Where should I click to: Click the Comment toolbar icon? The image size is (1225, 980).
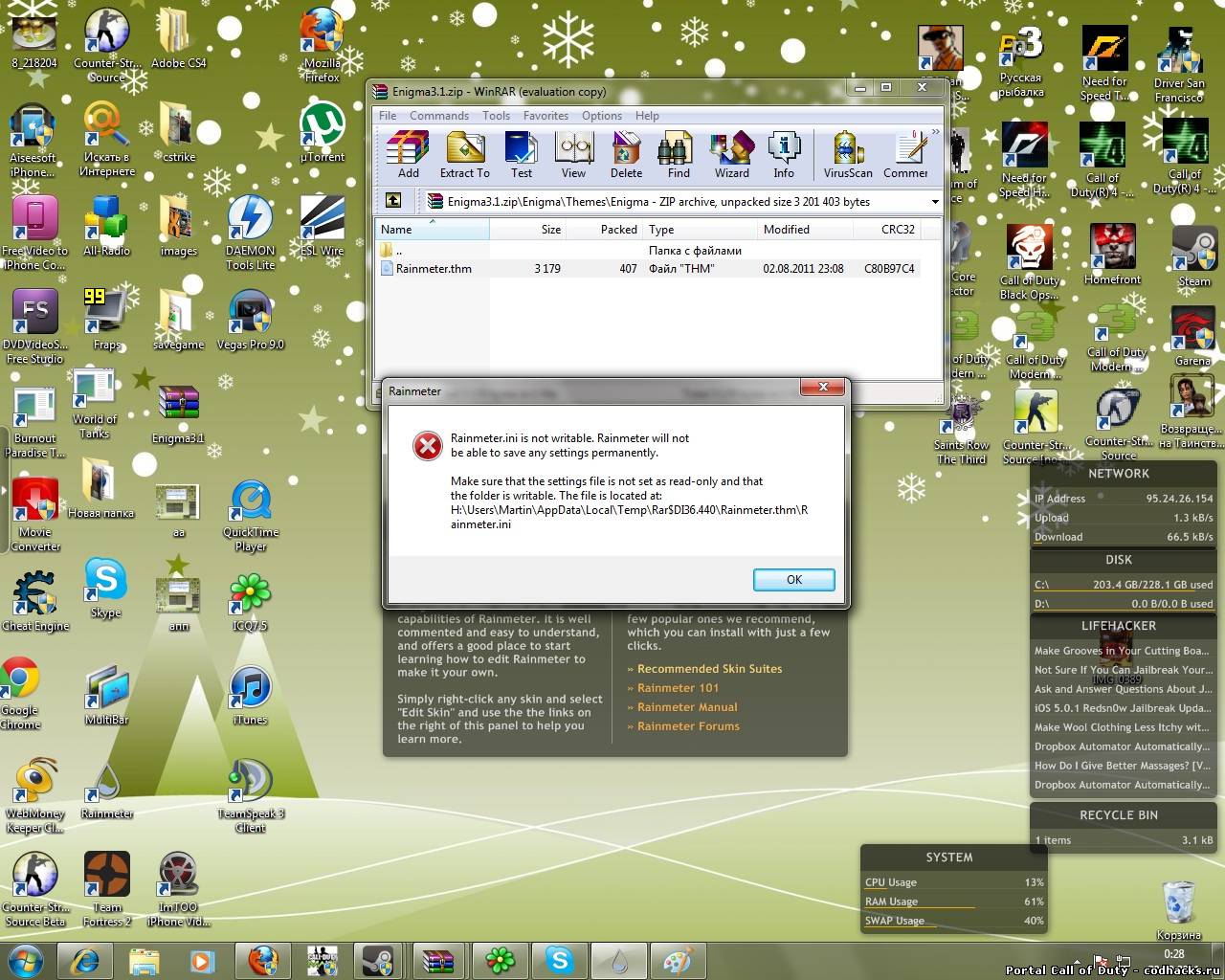coord(905,155)
